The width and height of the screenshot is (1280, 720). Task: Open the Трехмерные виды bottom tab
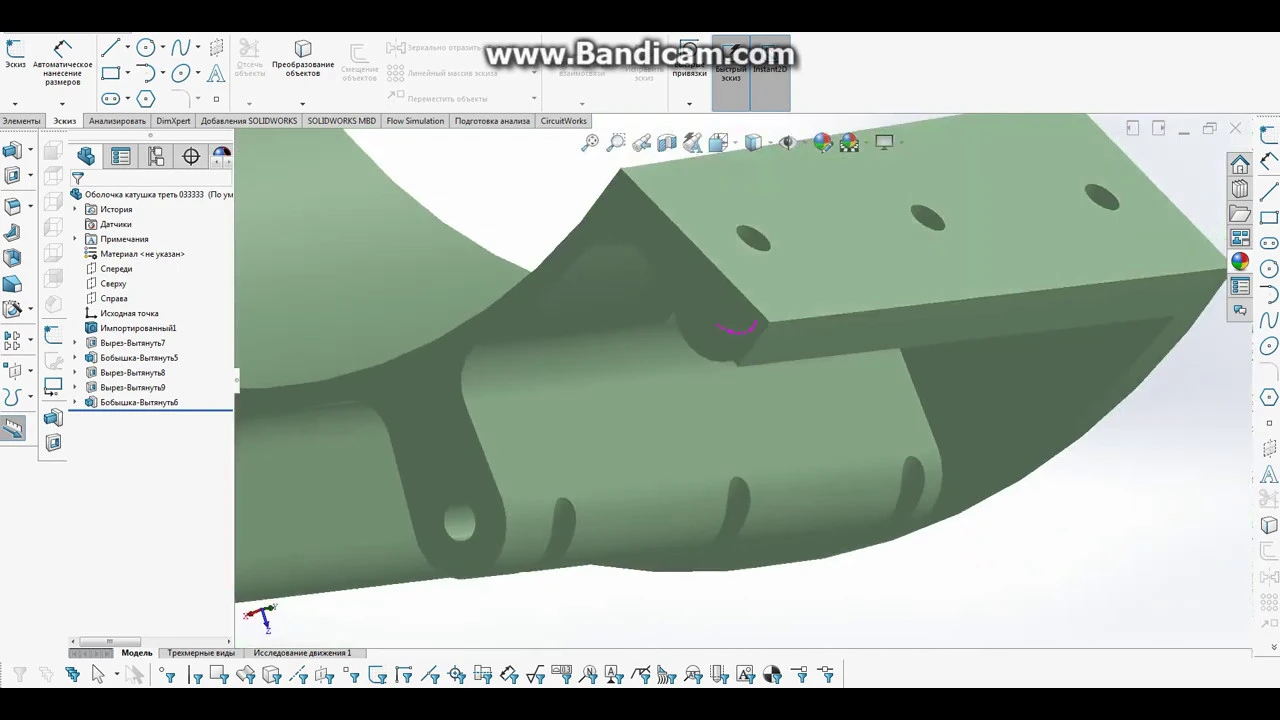(201, 653)
